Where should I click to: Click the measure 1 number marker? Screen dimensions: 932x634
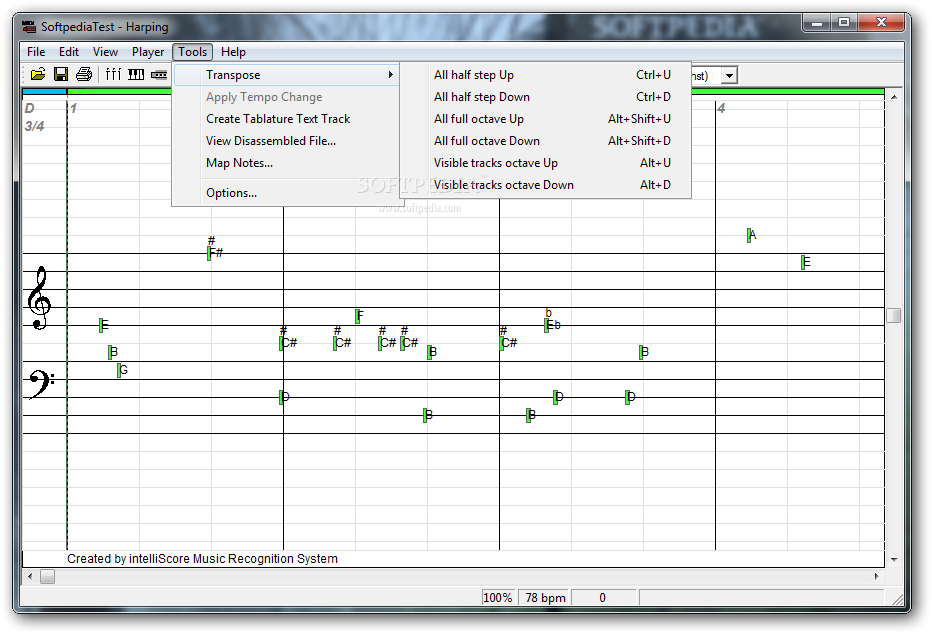pos(74,109)
